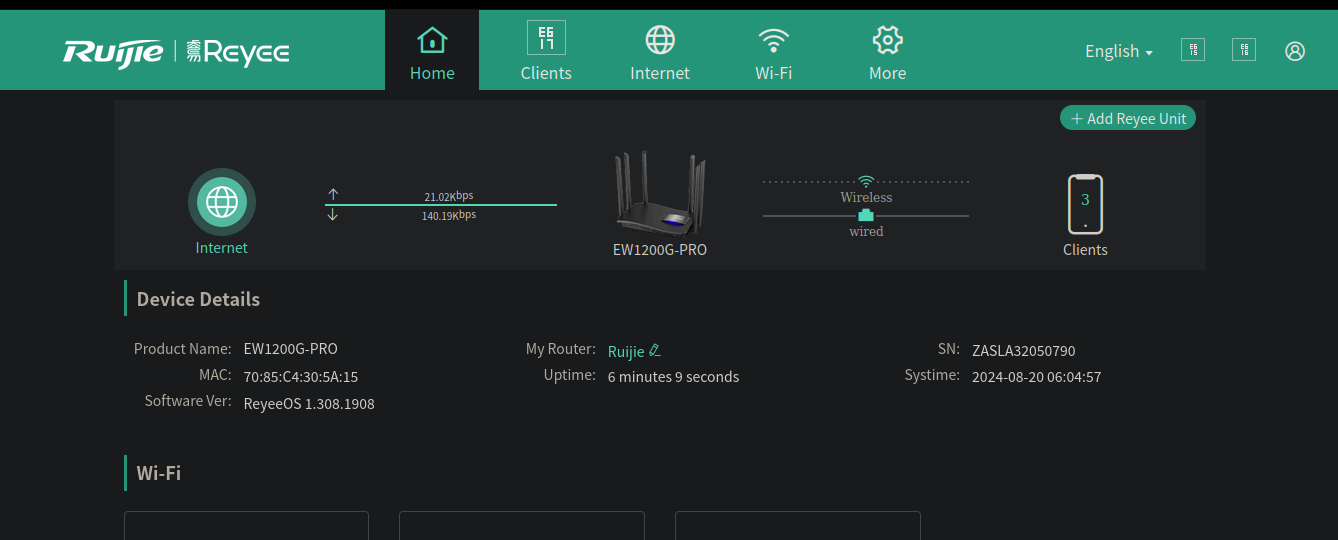The height and width of the screenshot is (540, 1338).
Task: Click the 140.19Kbps download rate
Action: tap(449, 215)
